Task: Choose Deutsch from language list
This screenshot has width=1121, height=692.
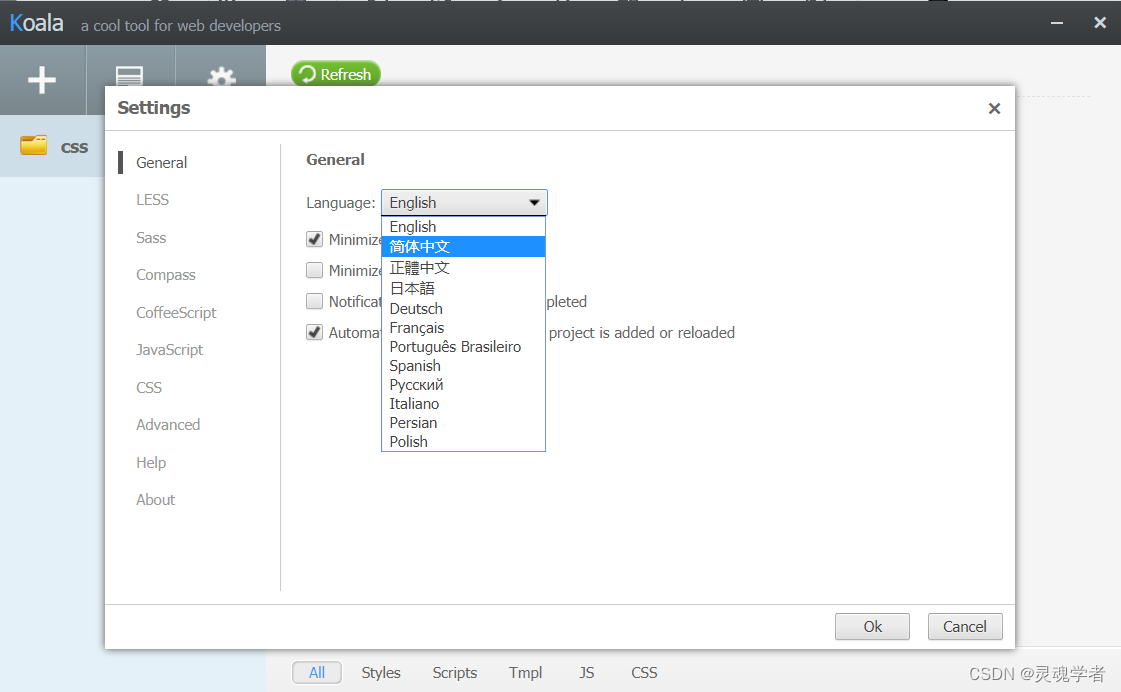Action: 463,309
